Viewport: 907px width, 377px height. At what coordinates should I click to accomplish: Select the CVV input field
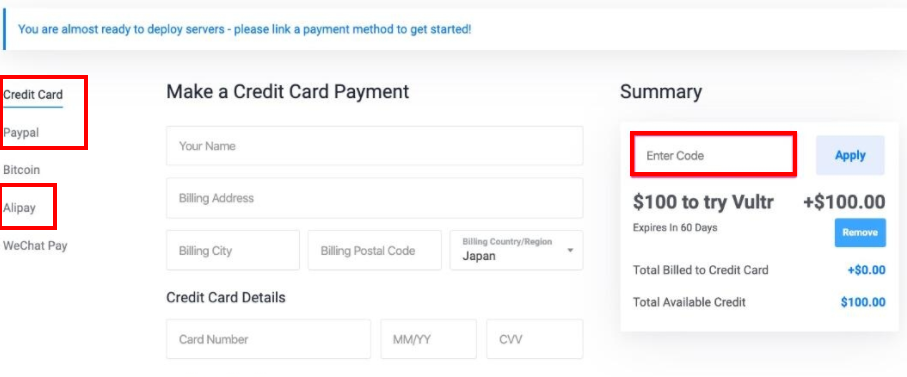534,339
